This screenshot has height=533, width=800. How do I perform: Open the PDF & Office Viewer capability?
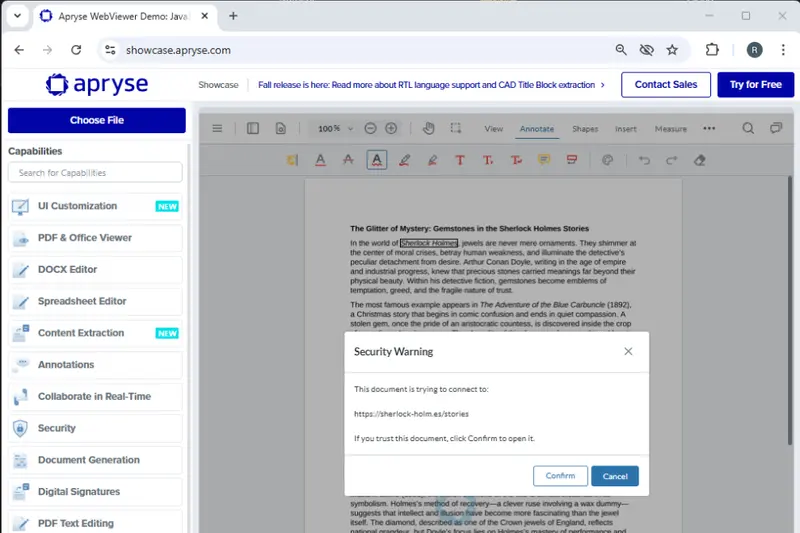tap(95, 238)
